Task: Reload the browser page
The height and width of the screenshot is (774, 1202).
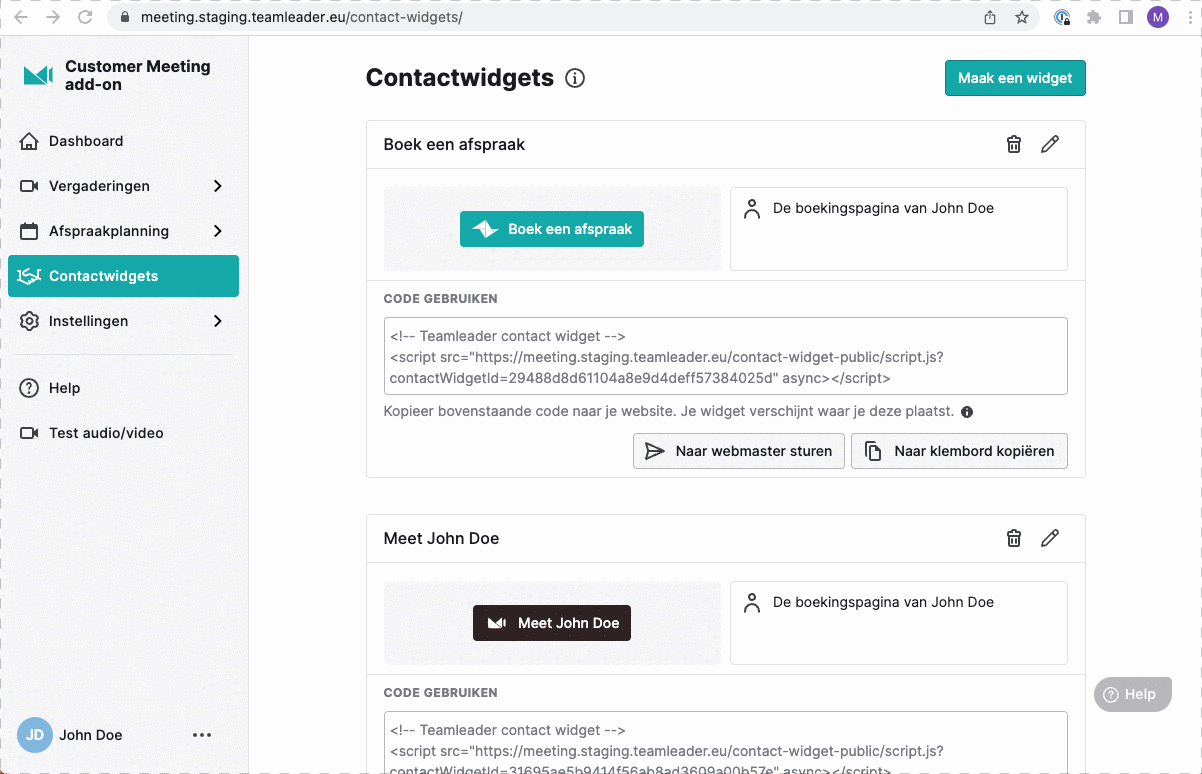Action: pyautogui.click(x=86, y=17)
